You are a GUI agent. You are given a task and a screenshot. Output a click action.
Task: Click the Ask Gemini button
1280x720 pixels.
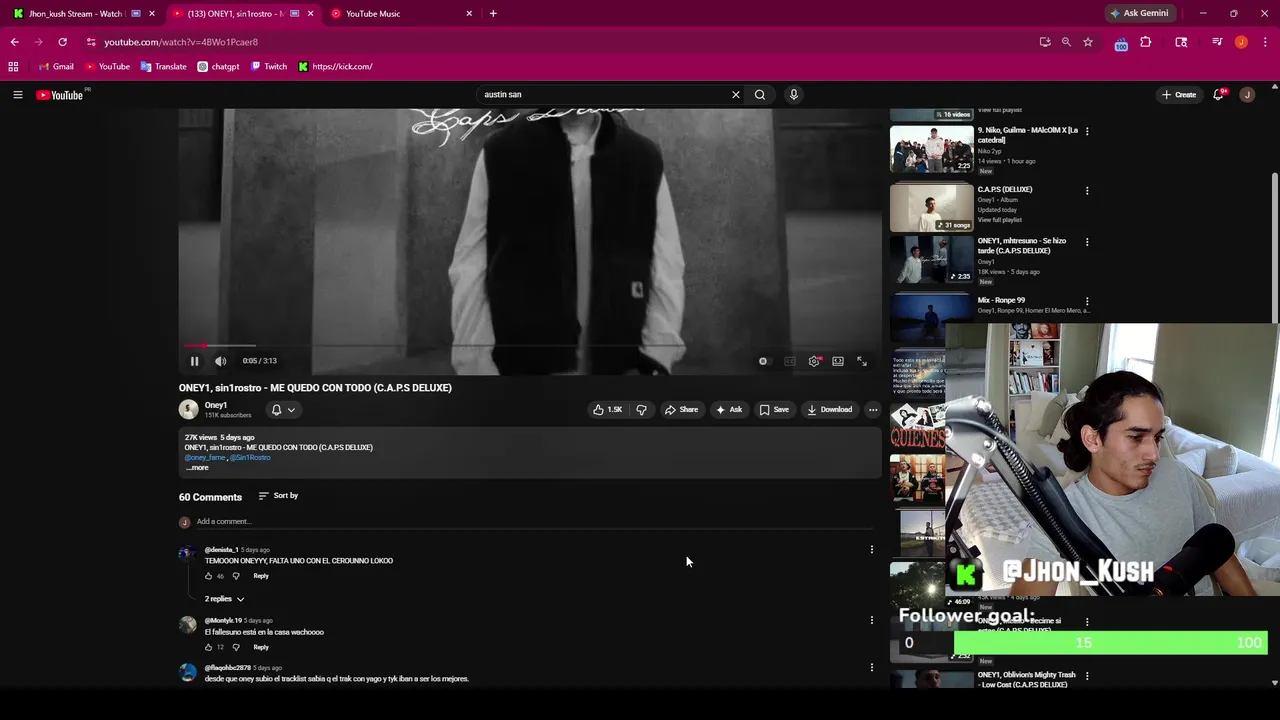pyautogui.click(x=1140, y=13)
